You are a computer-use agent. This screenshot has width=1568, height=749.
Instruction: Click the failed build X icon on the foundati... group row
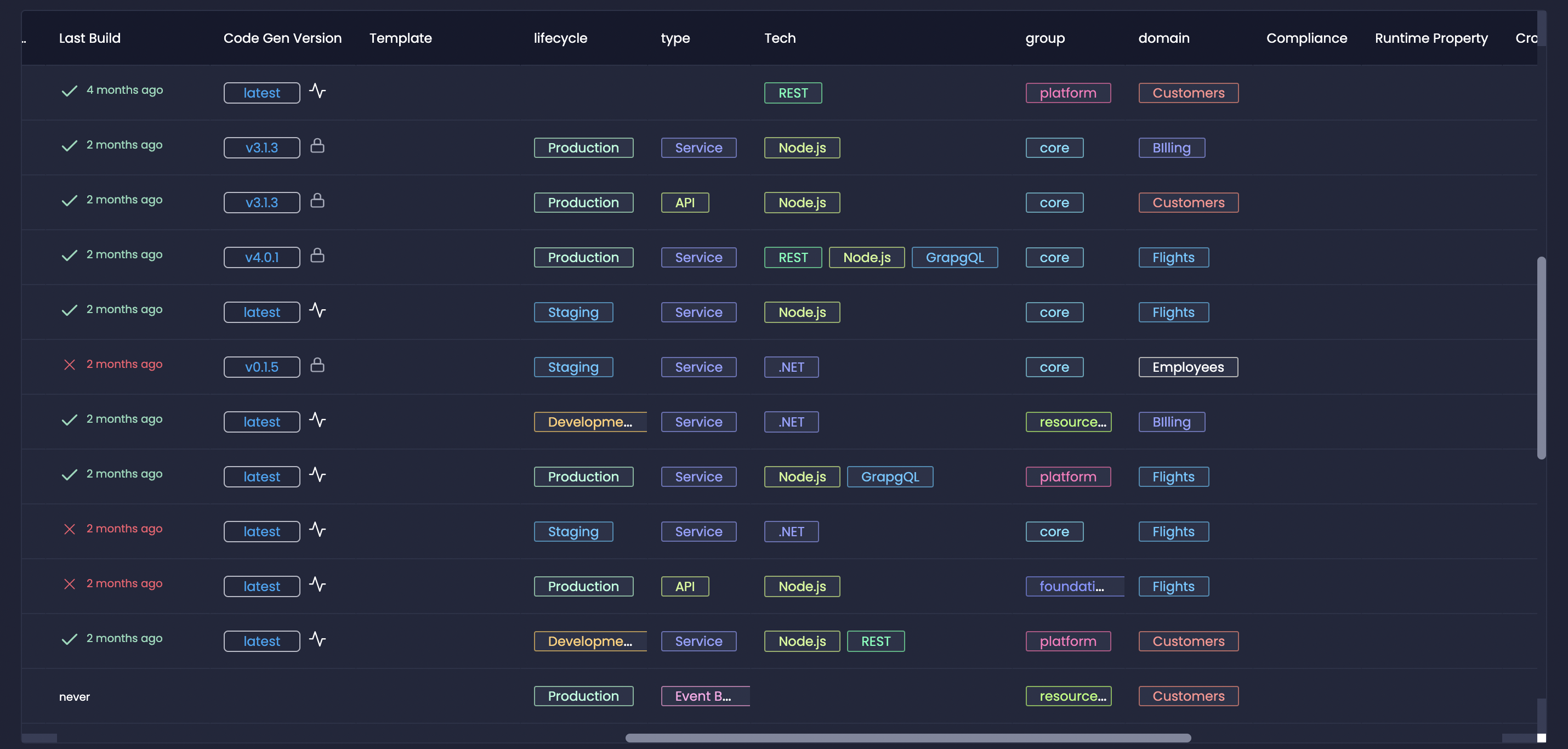point(70,585)
